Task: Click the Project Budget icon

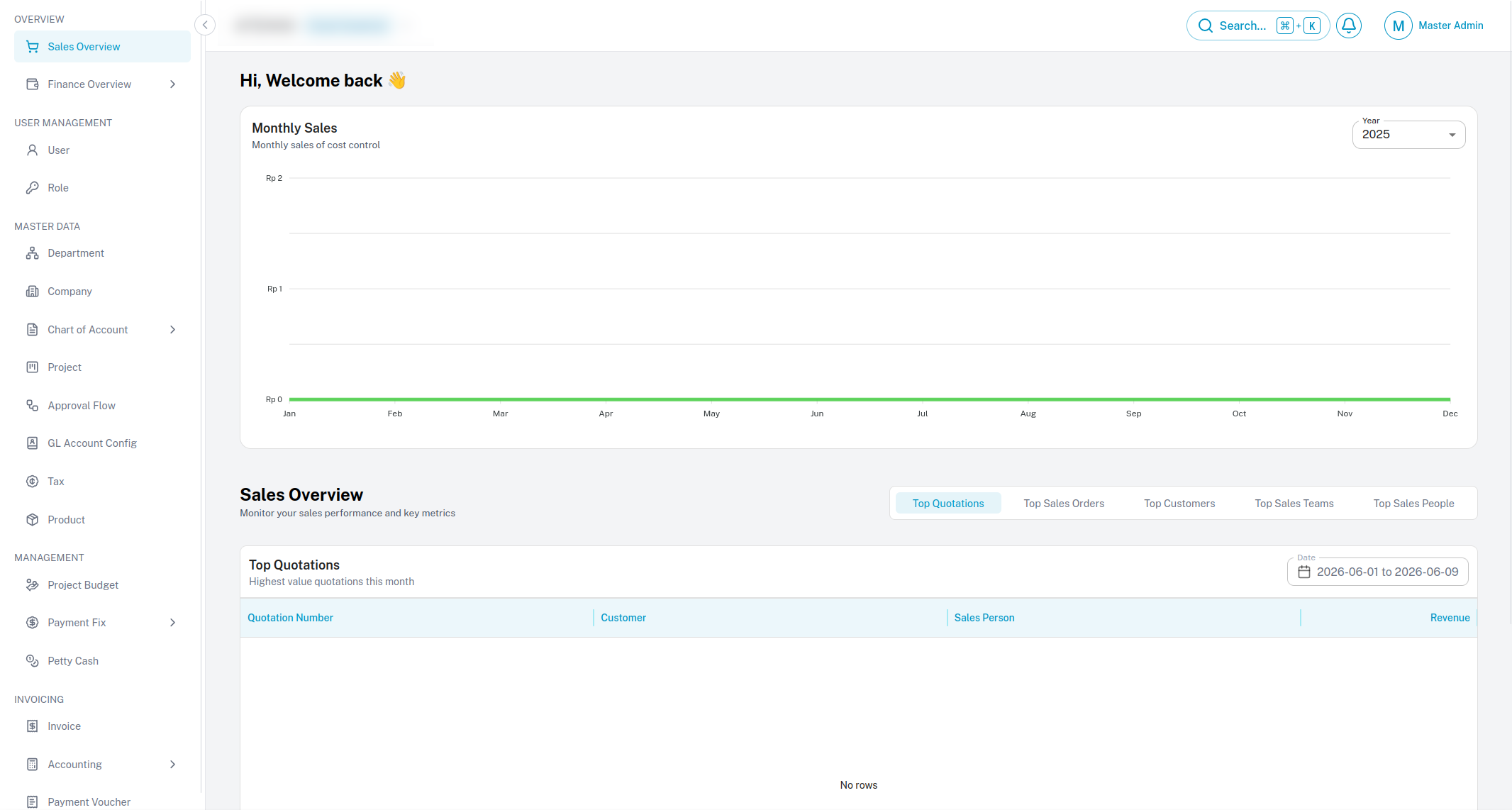Action: point(33,585)
